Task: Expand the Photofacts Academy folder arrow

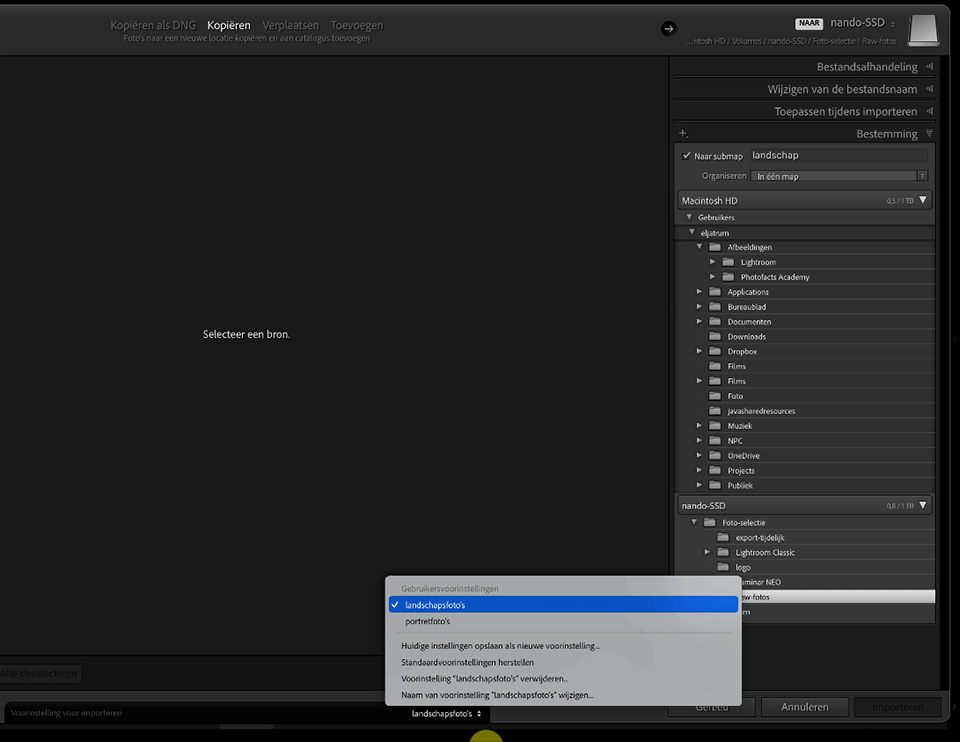Action: [712, 277]
